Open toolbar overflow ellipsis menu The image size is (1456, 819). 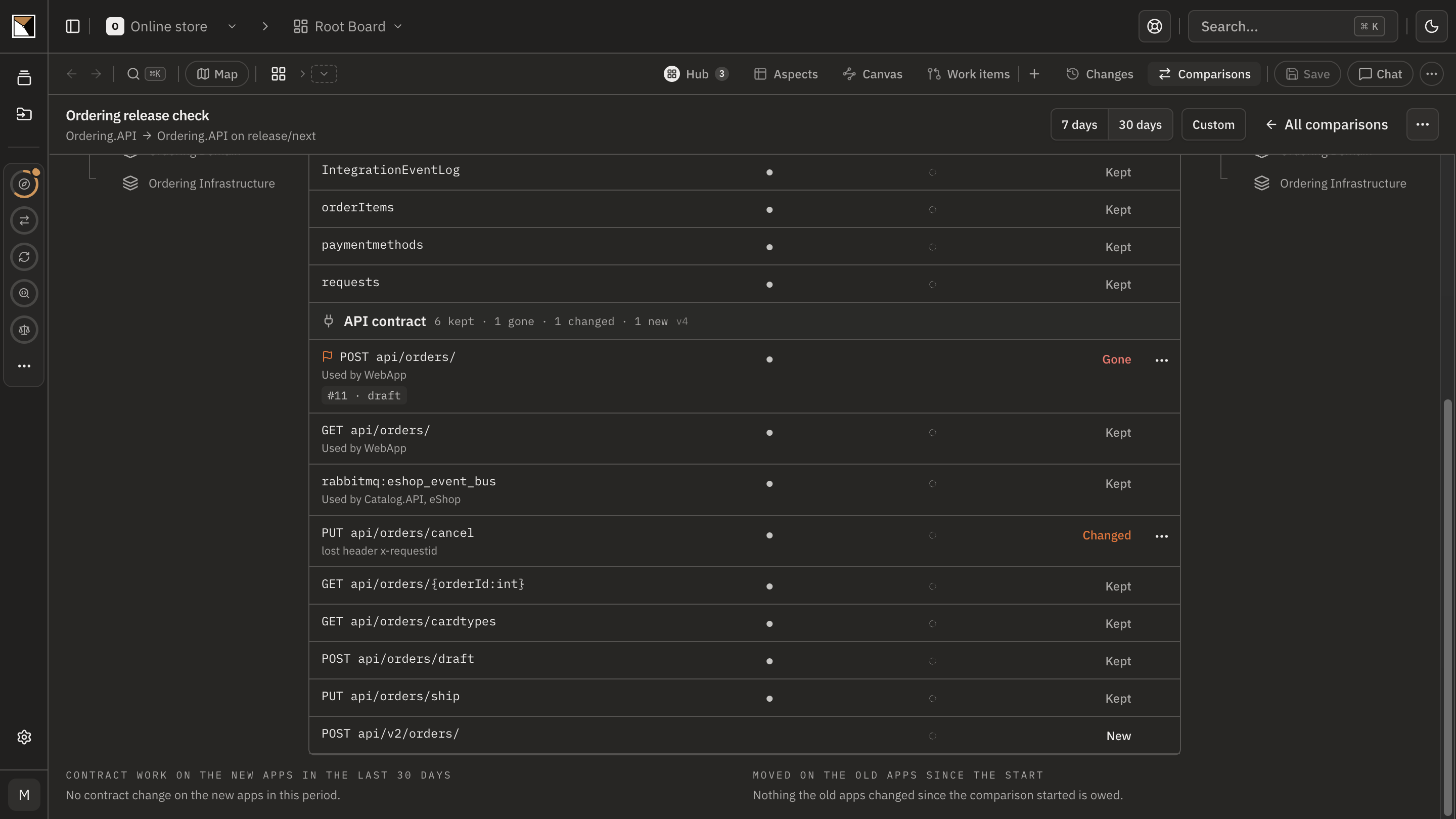click(1431, 74)
